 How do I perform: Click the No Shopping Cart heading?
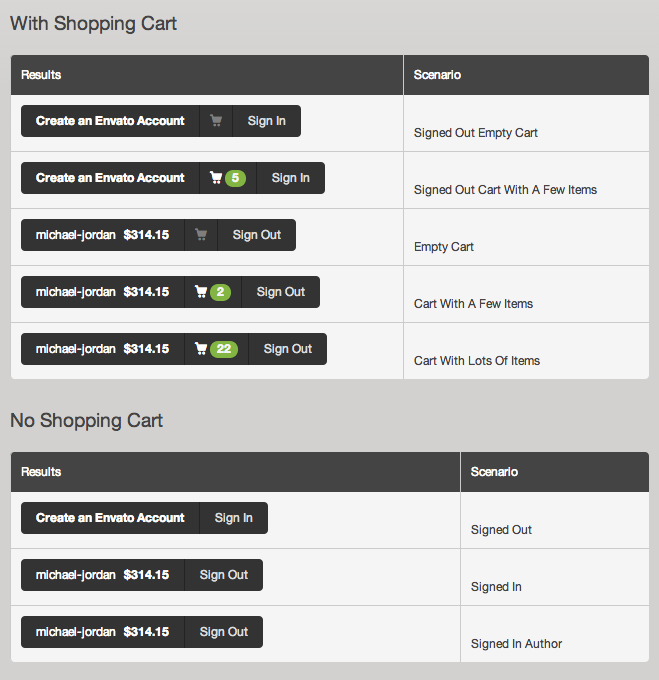click(87, 421)
